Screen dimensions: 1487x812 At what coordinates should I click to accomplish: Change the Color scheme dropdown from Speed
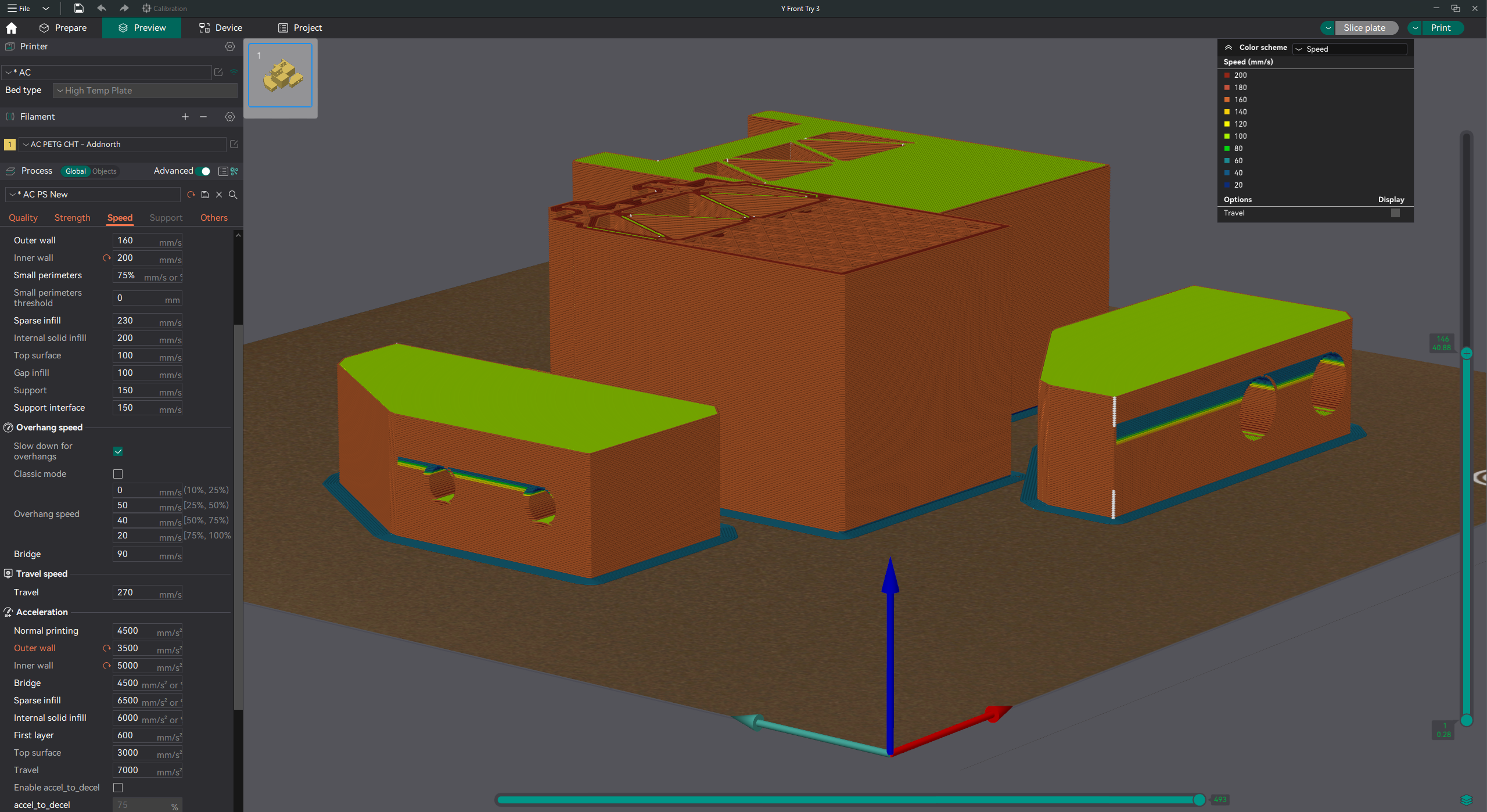[1349, 49]
